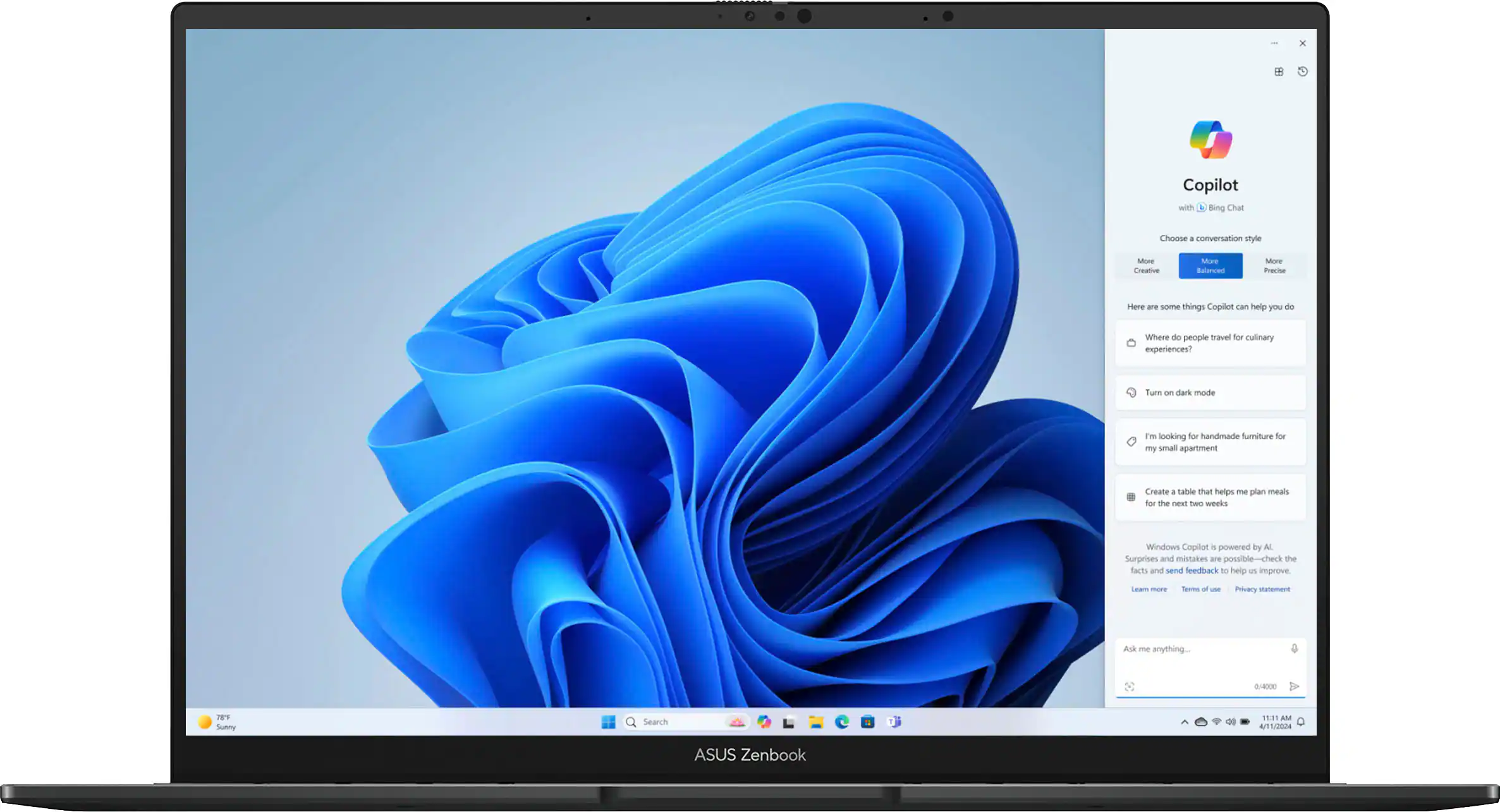Click the notification bell in system tray
Screen dimensions: 1500x812
[1300, 721]
